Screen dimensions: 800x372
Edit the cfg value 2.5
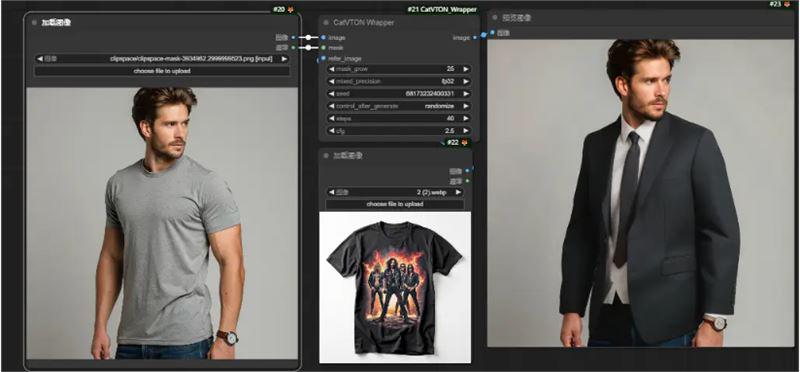(398, 131)
